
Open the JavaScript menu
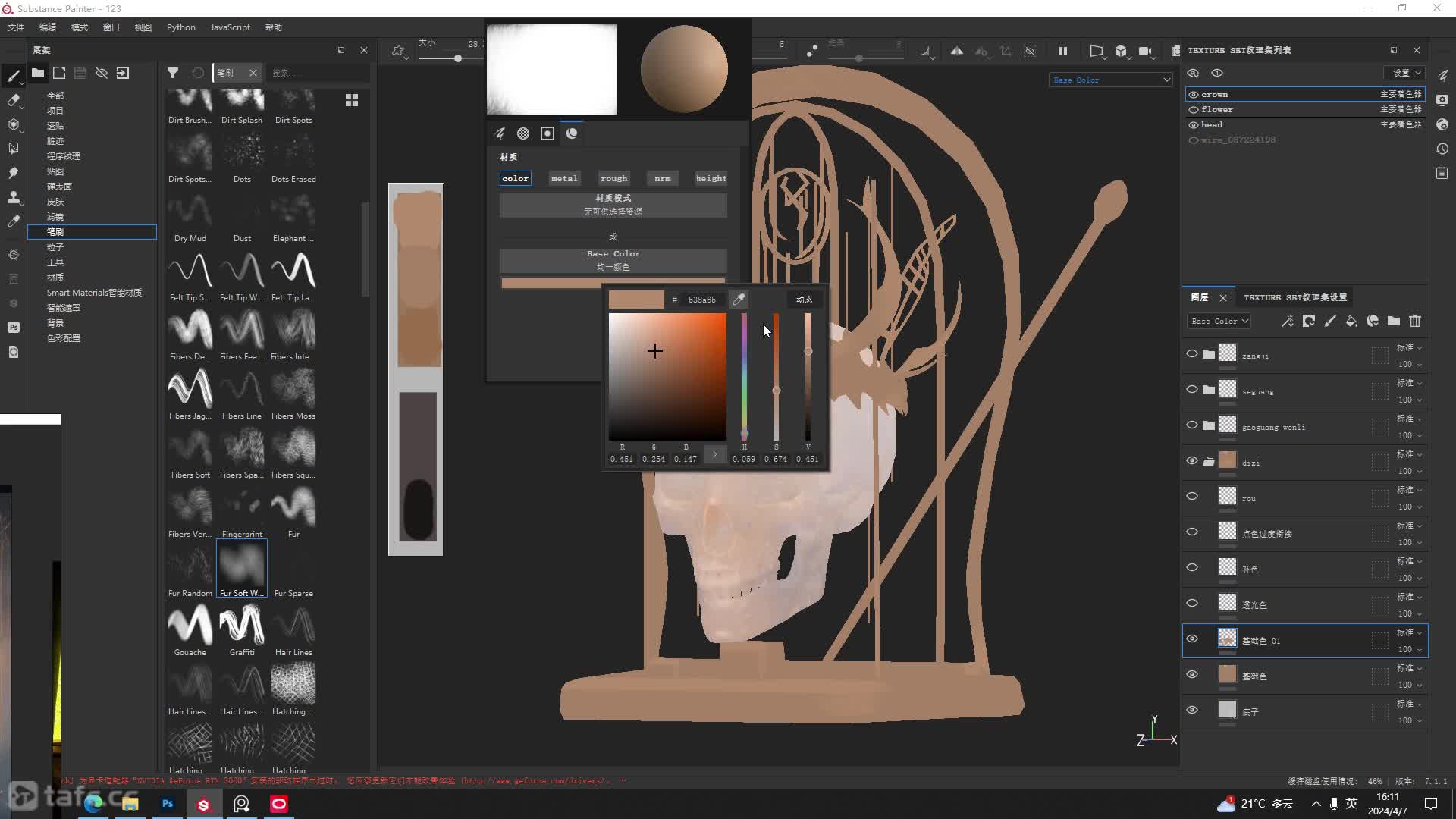pyautogui.click(x=230, y=27)
